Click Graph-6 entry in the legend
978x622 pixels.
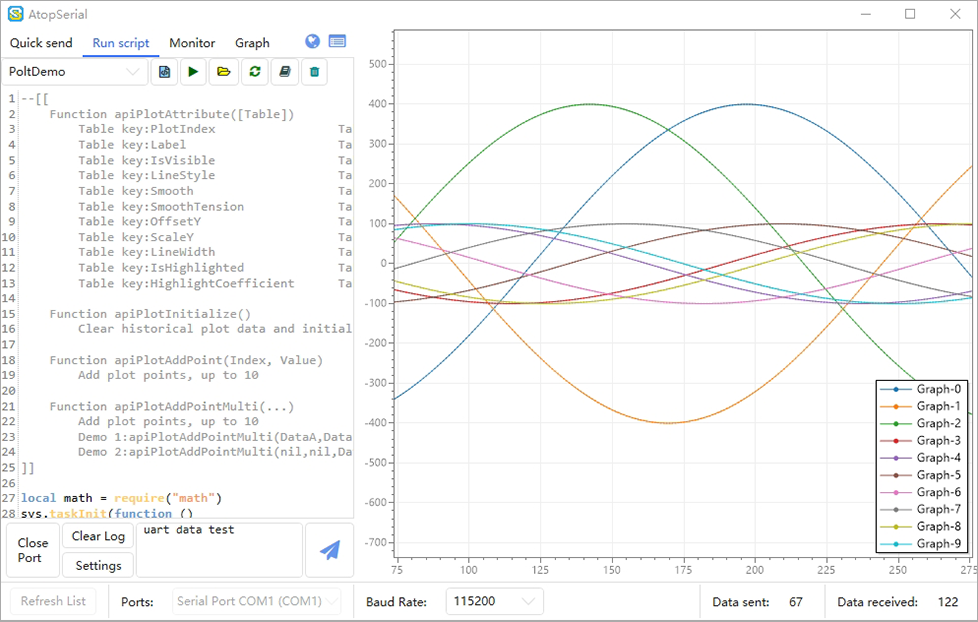tap(921, 492)
